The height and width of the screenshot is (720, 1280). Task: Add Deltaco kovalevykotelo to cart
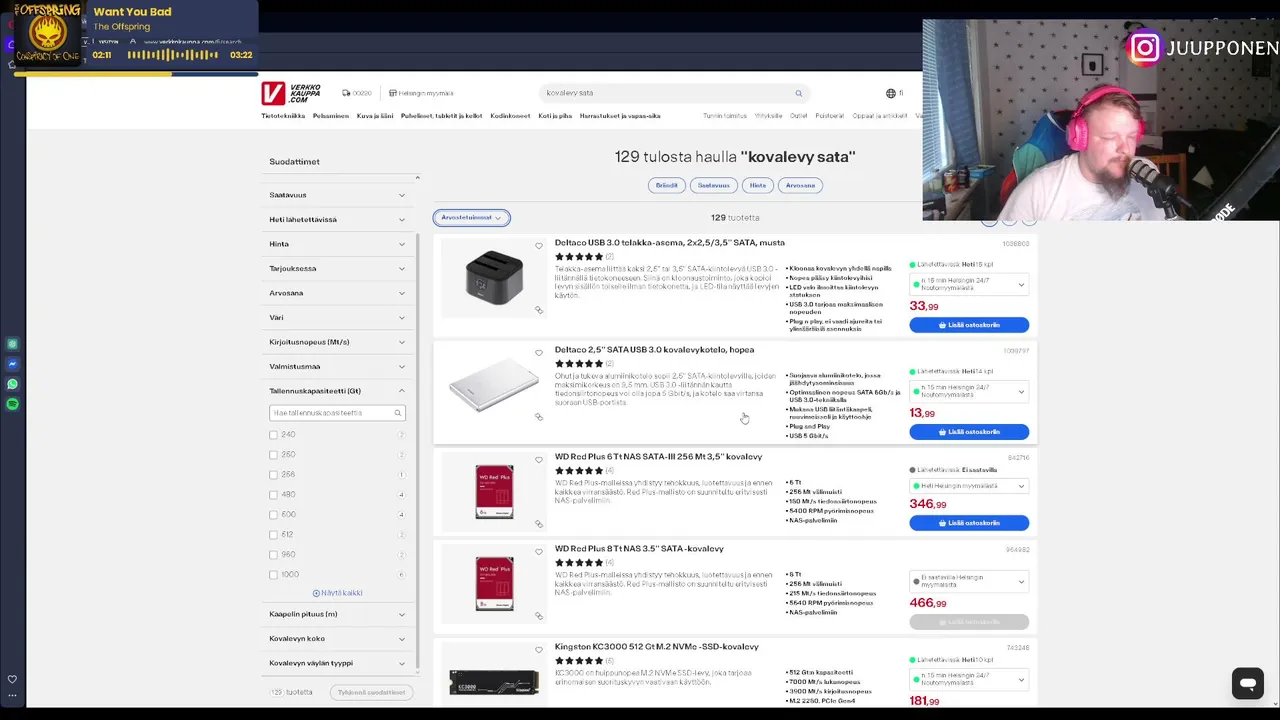tap(969, 432)
